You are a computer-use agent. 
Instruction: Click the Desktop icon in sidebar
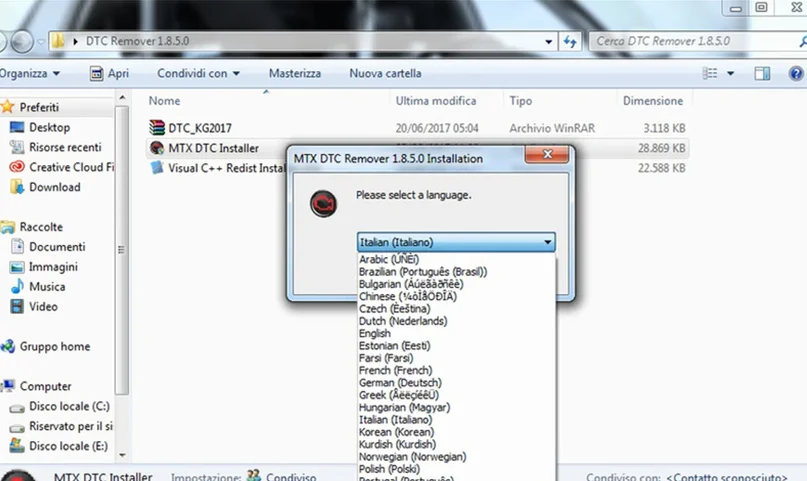17,127
